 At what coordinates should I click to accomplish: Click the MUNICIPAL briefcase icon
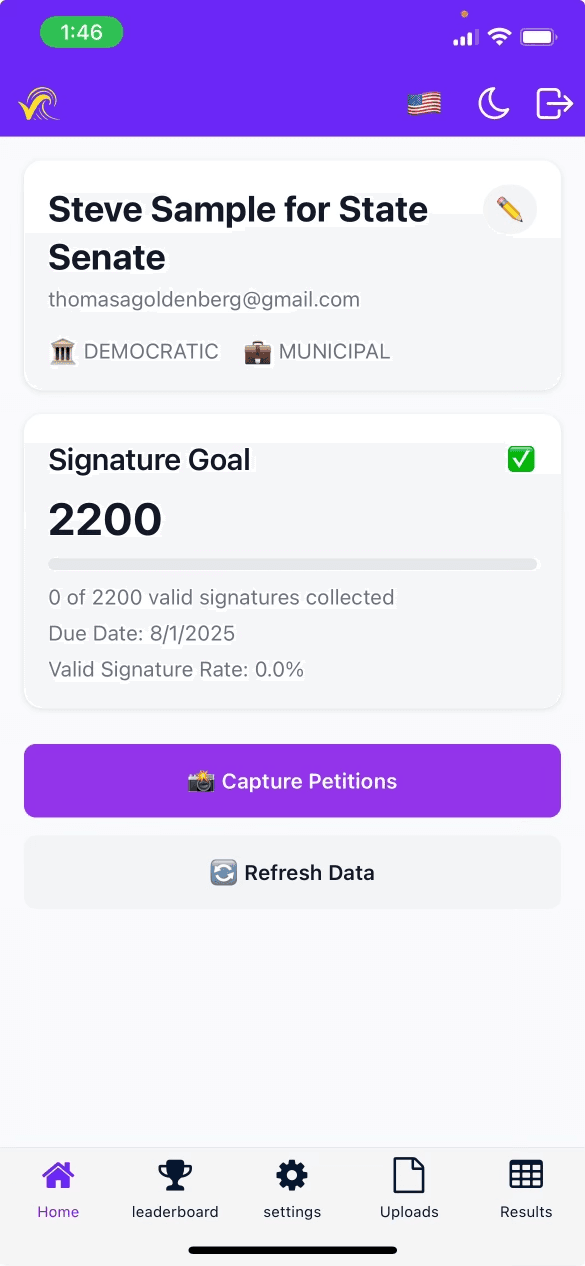point(257,351)
